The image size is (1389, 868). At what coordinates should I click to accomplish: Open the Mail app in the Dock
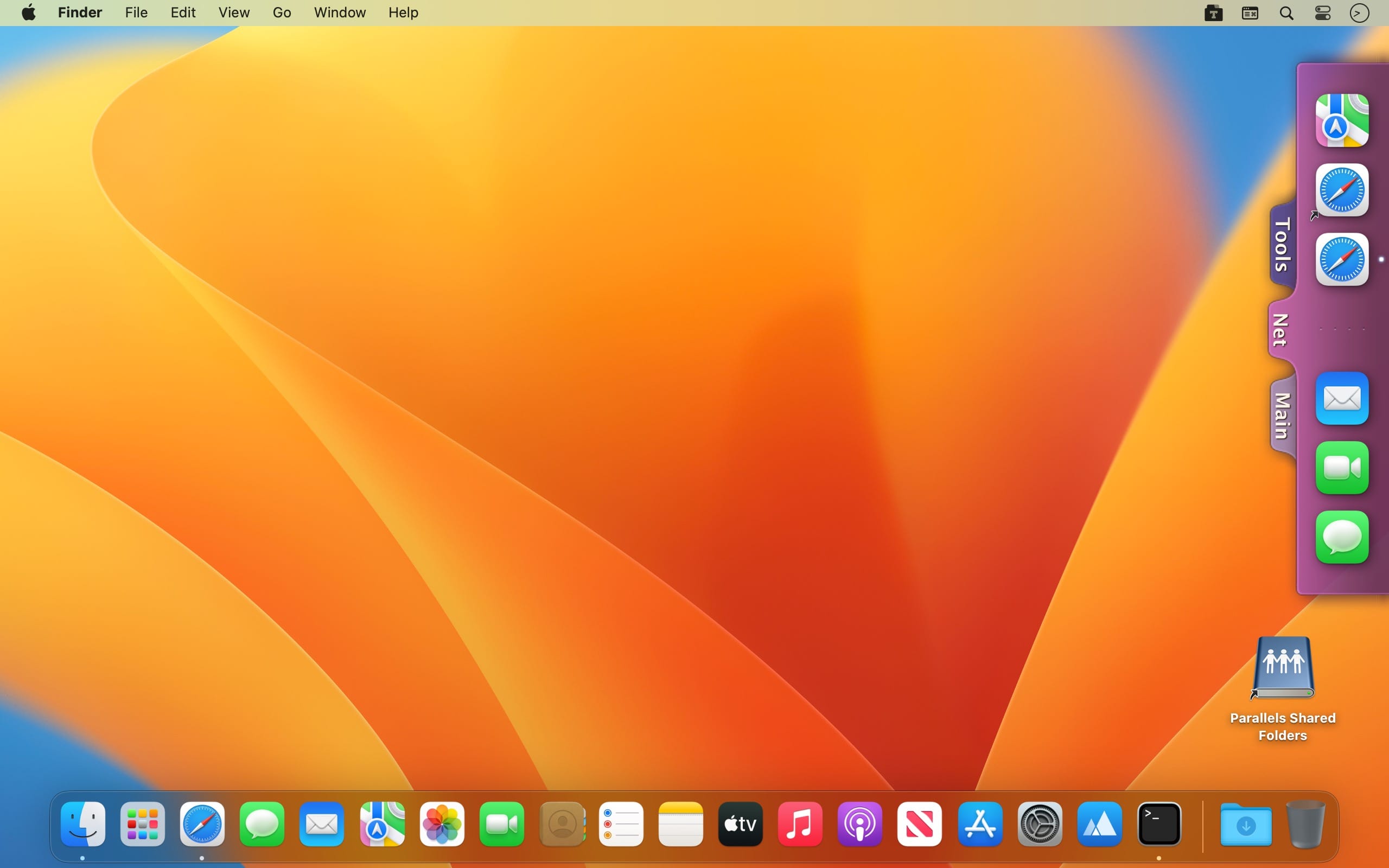coord(321,824)
